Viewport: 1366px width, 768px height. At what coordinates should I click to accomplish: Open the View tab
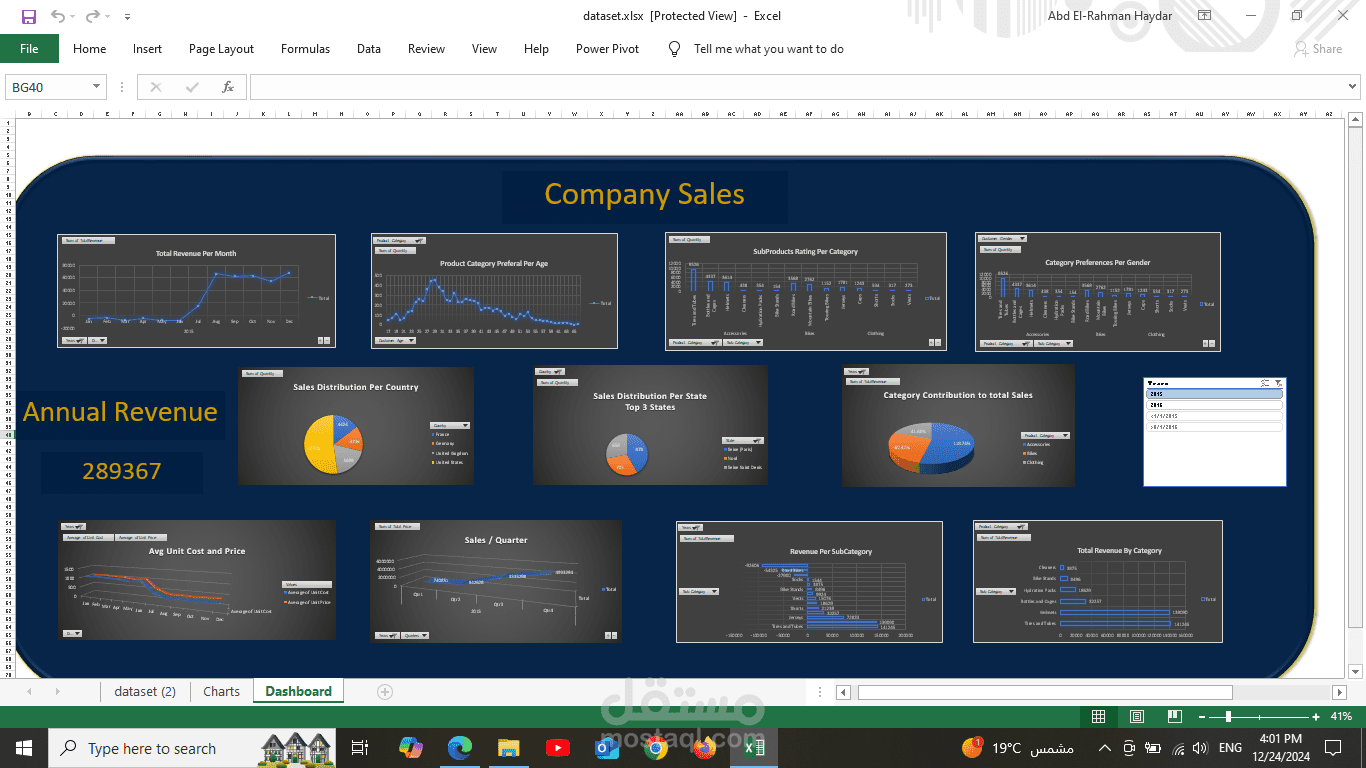tap(484, 49)
